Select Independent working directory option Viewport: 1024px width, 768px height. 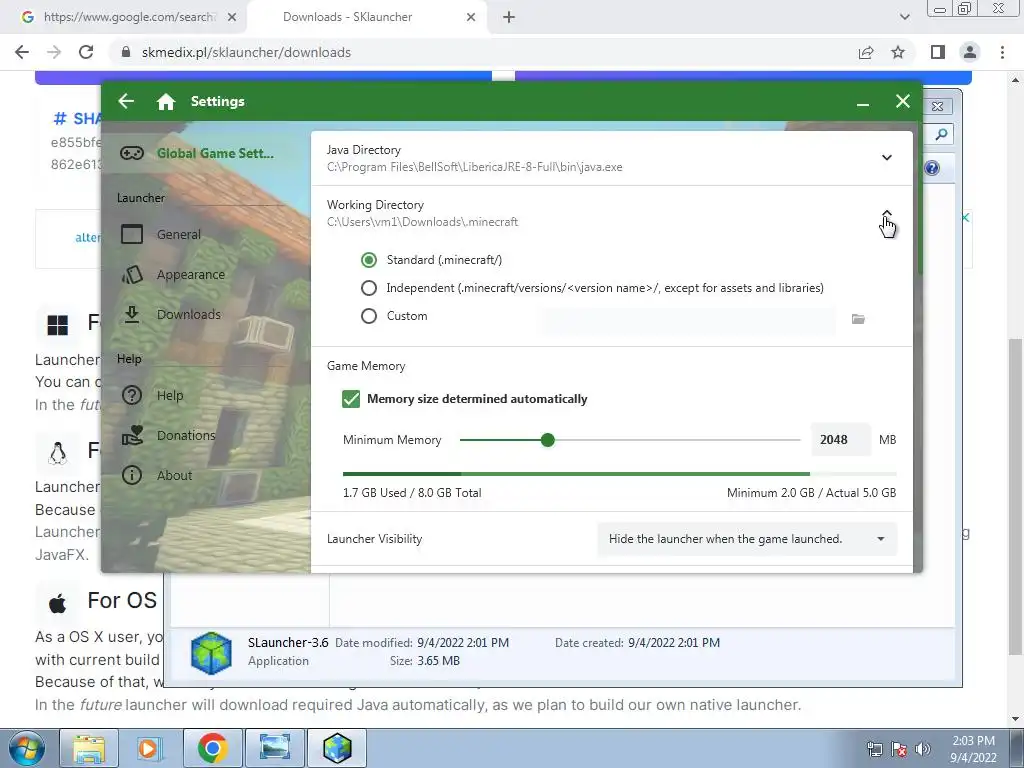[x=369, y=288]
